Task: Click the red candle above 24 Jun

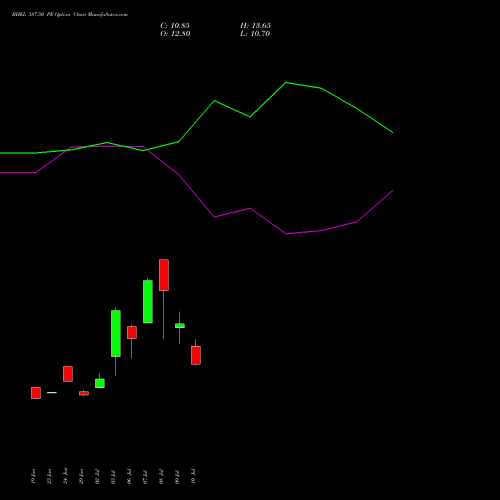Action: point(68,374)
